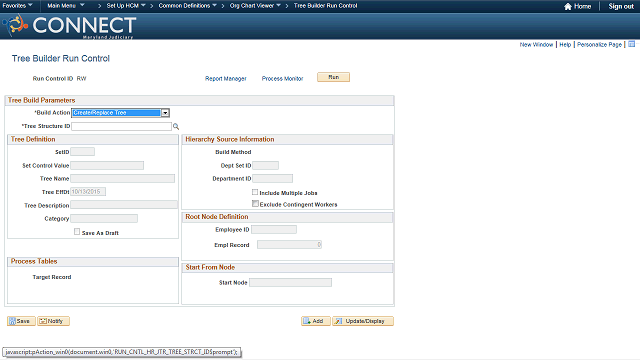Image resolution: width=640 pixels, height=360 pixels.
Task: Click the Add button
Action: coord(316,321)
